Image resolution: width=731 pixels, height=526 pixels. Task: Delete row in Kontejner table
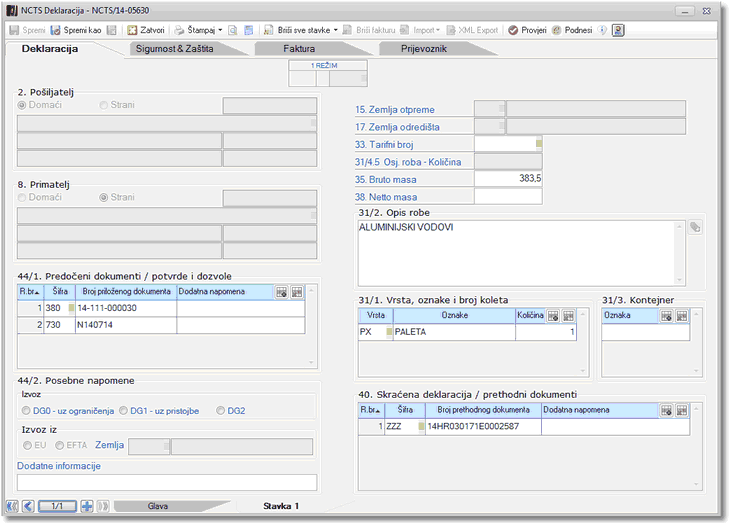point(682,316)
